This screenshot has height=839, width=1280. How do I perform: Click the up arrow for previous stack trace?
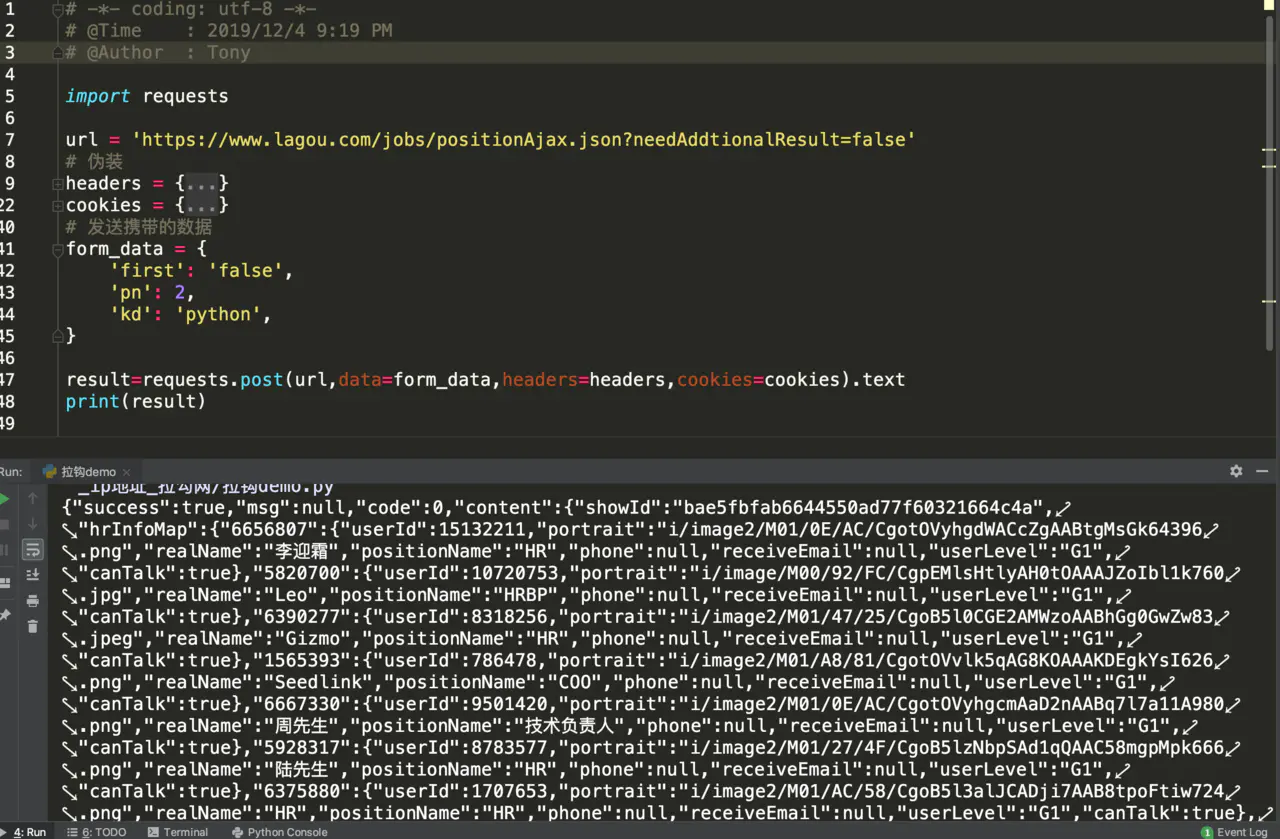tap(33, 498)
